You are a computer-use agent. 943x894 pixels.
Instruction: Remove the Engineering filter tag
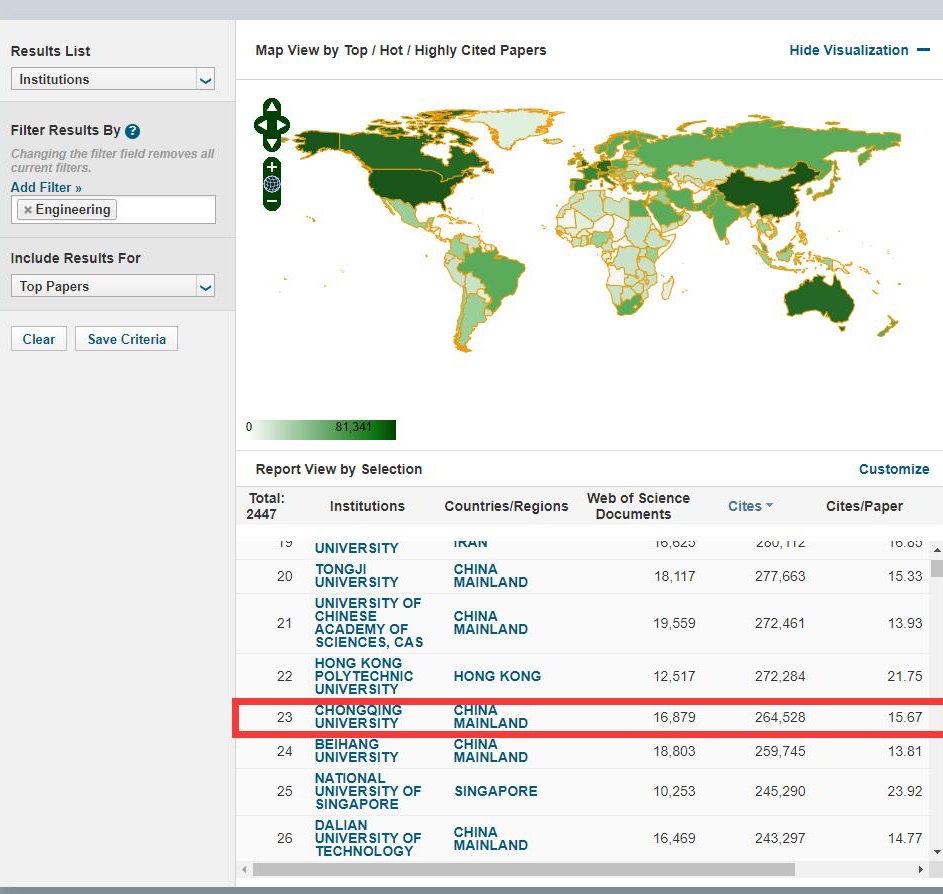pyautogui.click(x=28, y=210)
